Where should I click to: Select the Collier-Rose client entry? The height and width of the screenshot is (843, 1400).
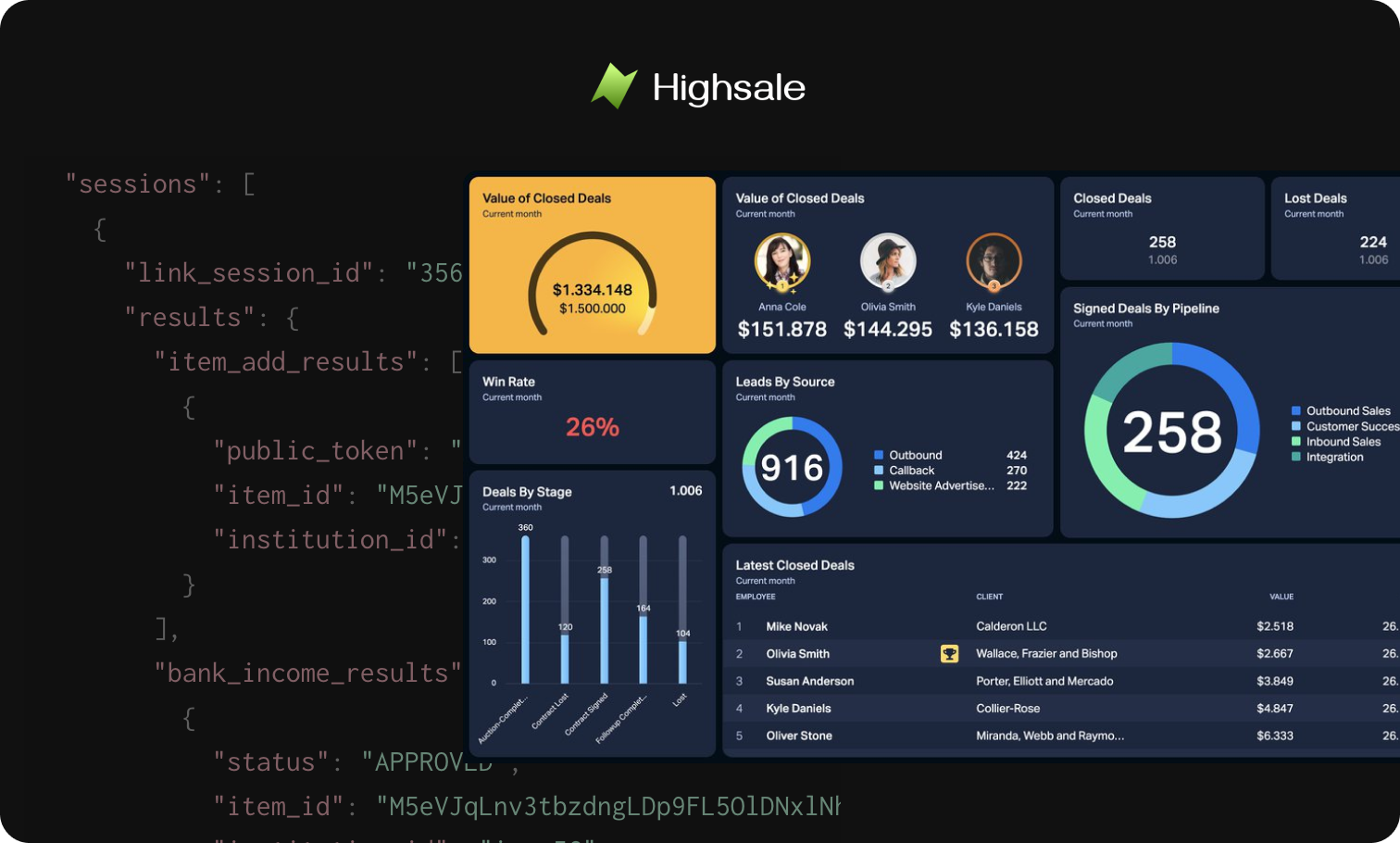pos(1007,709)
